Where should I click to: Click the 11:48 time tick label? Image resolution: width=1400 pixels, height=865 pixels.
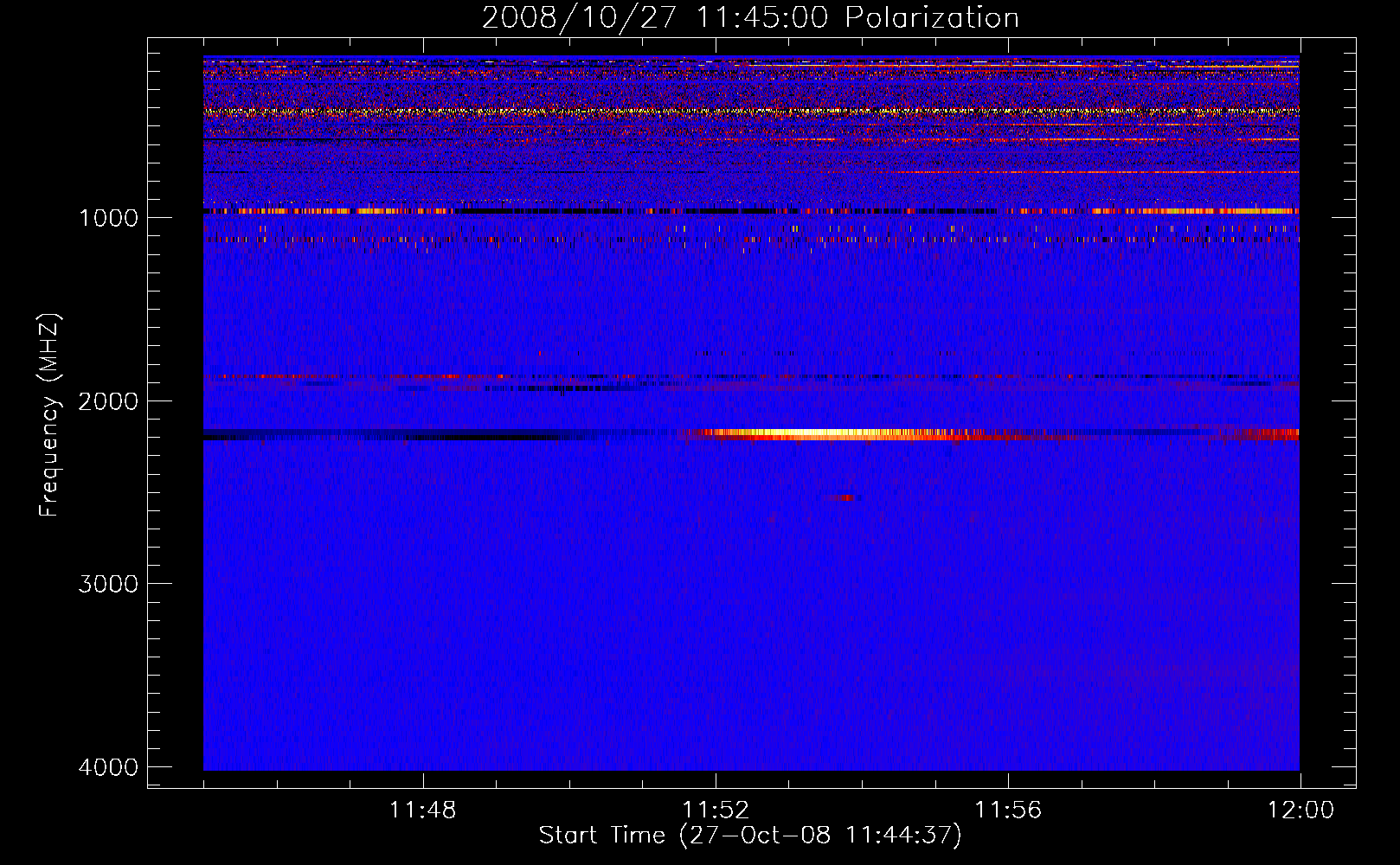[422, 811]
